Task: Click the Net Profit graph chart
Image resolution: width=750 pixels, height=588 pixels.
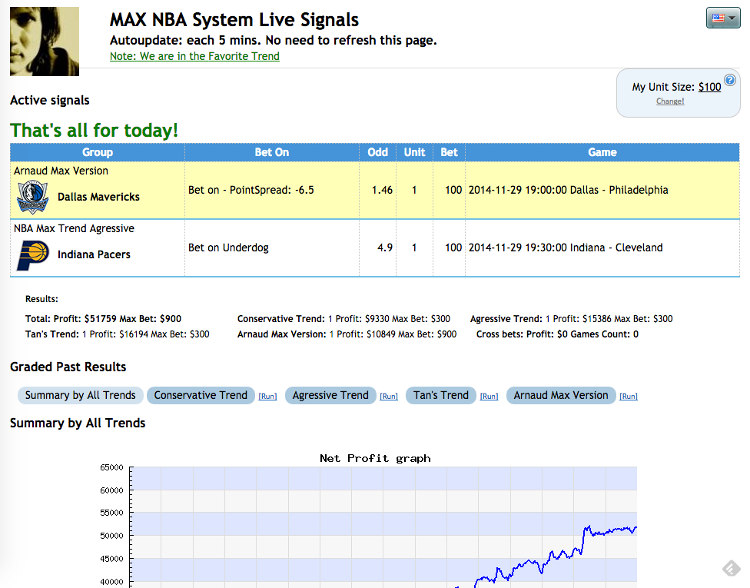Action: pyautogui.click(x=368, y=521)
